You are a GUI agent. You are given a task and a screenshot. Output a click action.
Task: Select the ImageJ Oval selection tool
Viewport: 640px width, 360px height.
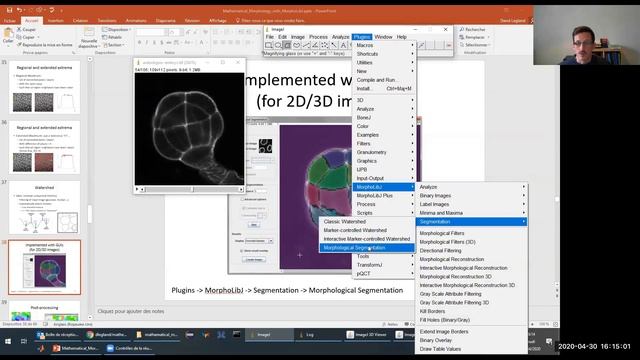tap(278, 45)
